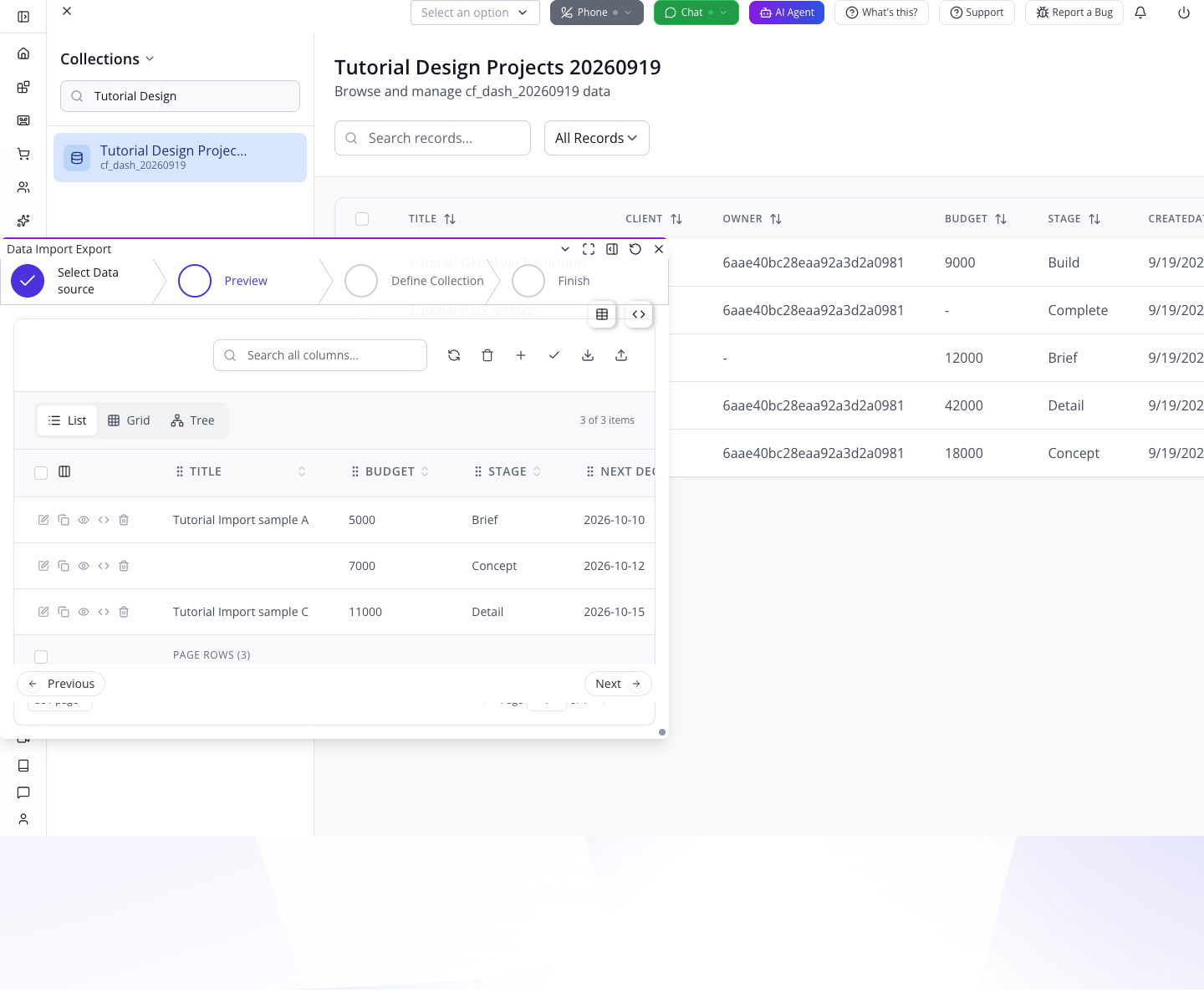Viewport: 1204px width, 1003px height.
Task: Select all records in the projects table
Action: tap(362, 219)
